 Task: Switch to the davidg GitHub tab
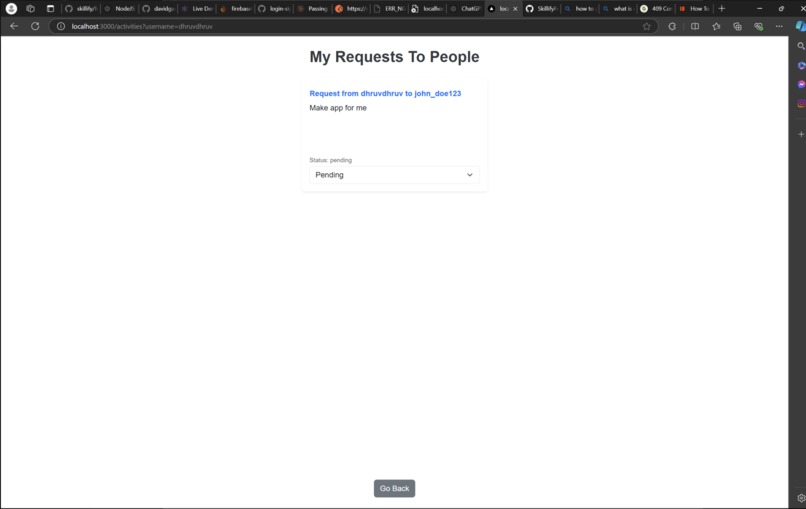tap(158, 9)
